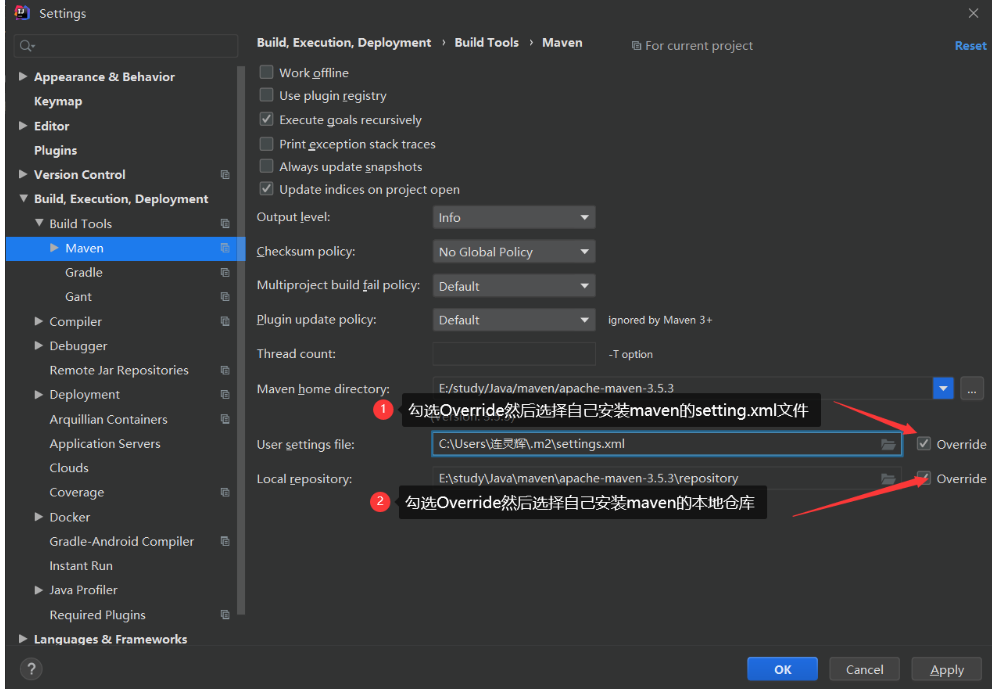Click project-level icon beside Build Tools
Screen dimensions: 992x689
pyautogui.click(x=225, y=223)
